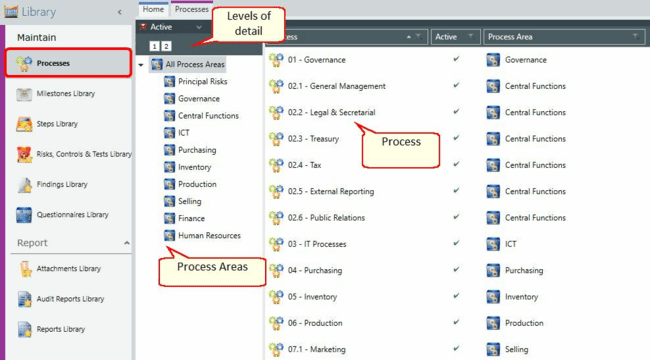Click the Inventory tree item icon
The image size is (650, 360).
pos(169,167)
